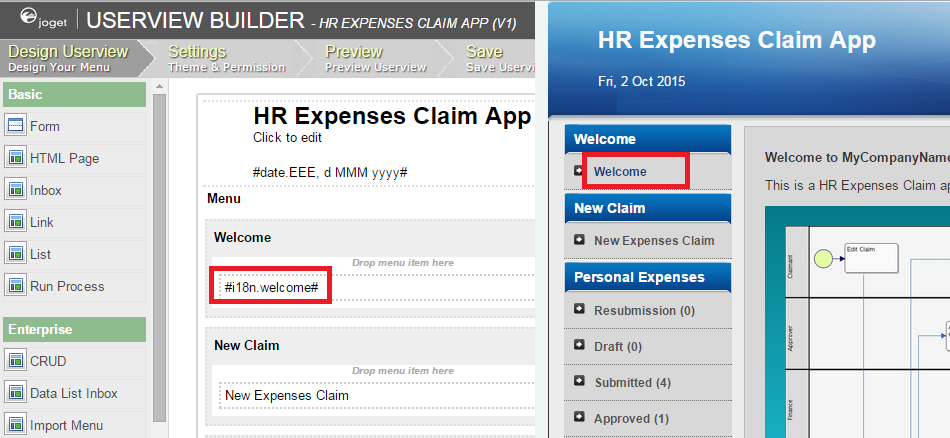950x438 pixels.
Task: Open the Resubmission (0) link
Action: 644,311
